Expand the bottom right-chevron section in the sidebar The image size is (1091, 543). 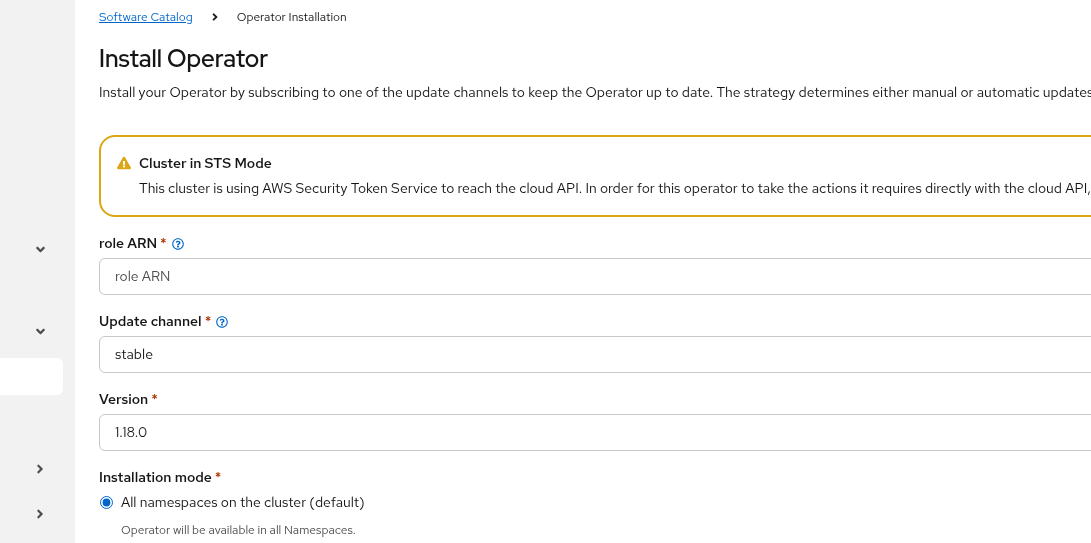click(x=40, y=514)
